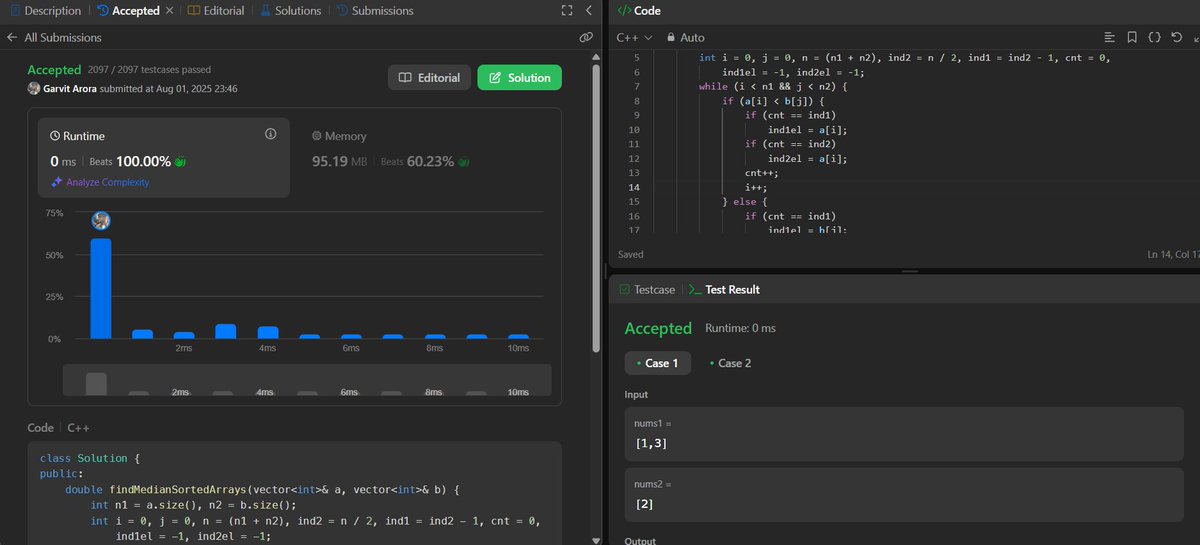
Task: Close the Accepted tab
Action: [168, 10]
